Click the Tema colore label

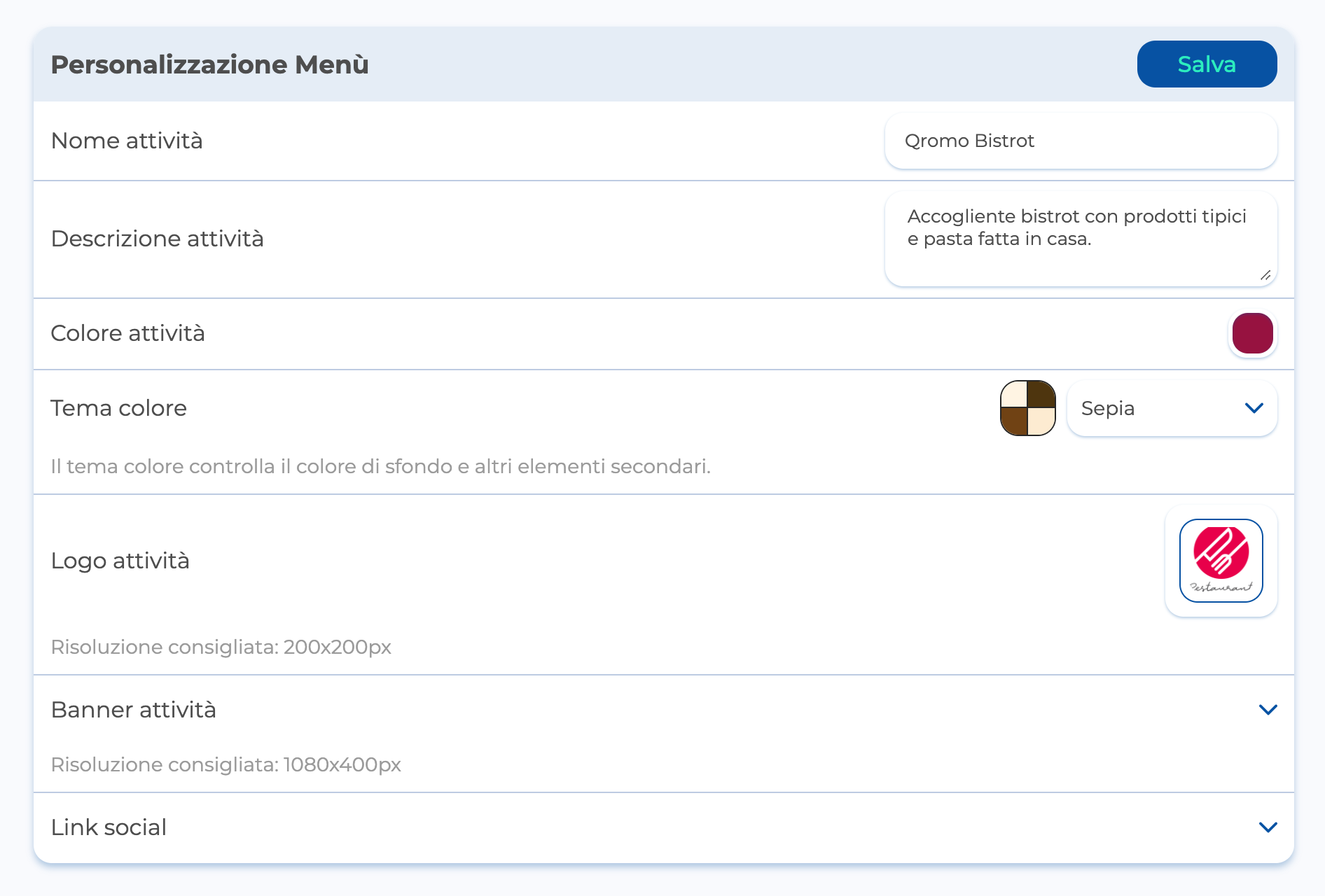[119, 408]
